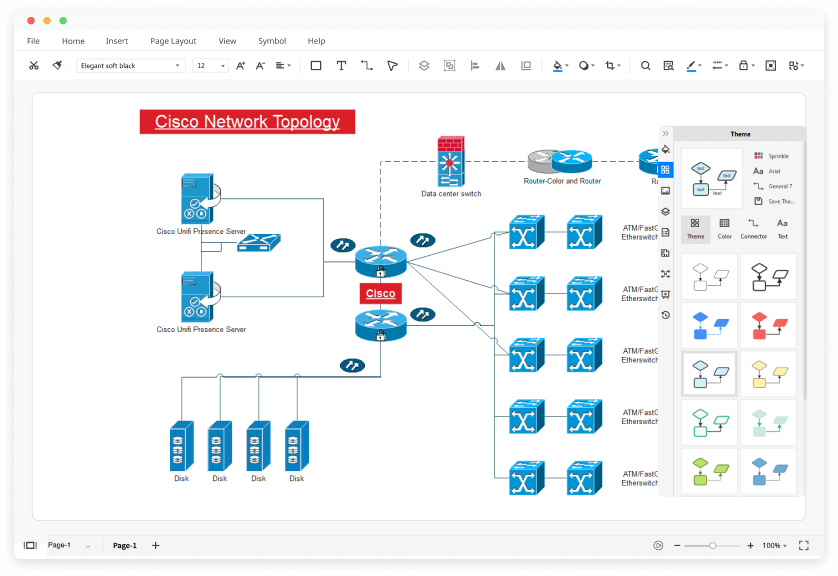Viewport: 838px width, 576px height.
Task: Click the flip mirror icon
Action: [x=500, y=66]
